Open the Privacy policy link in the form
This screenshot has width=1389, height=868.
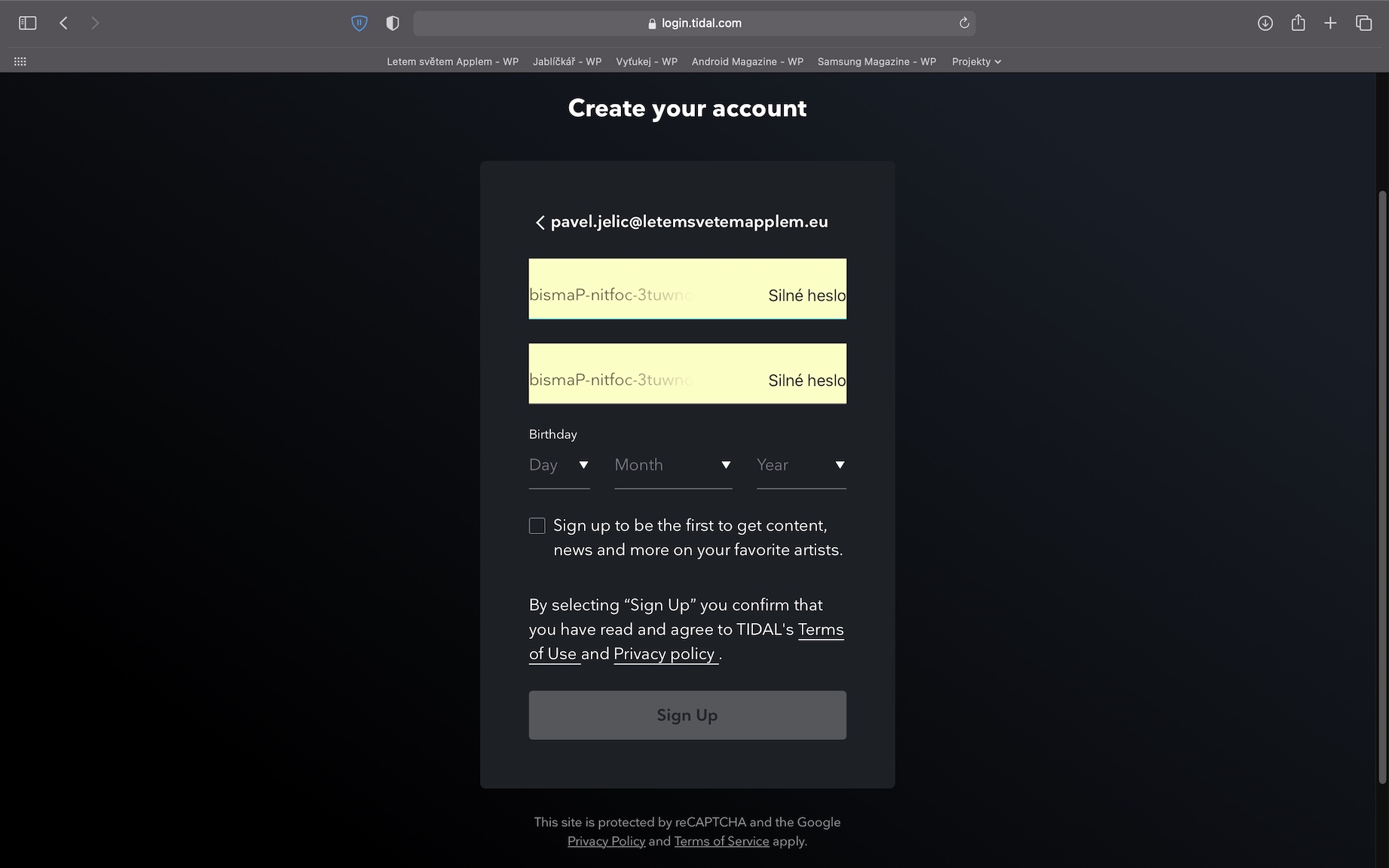click(665, 654)
